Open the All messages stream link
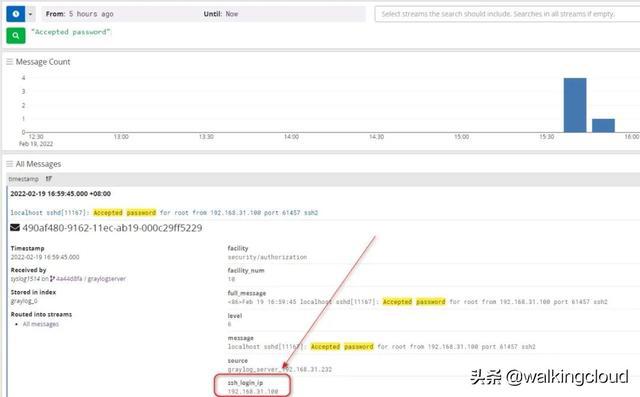The height and width of the screenshot is (397, 640). point(41,324)
